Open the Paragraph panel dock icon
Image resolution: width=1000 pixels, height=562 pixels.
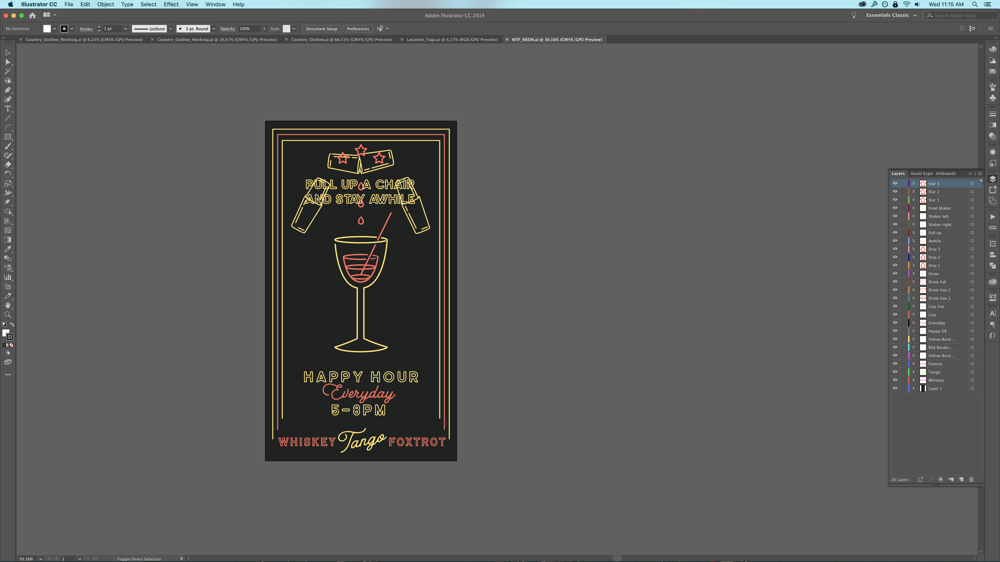point(992,325)
